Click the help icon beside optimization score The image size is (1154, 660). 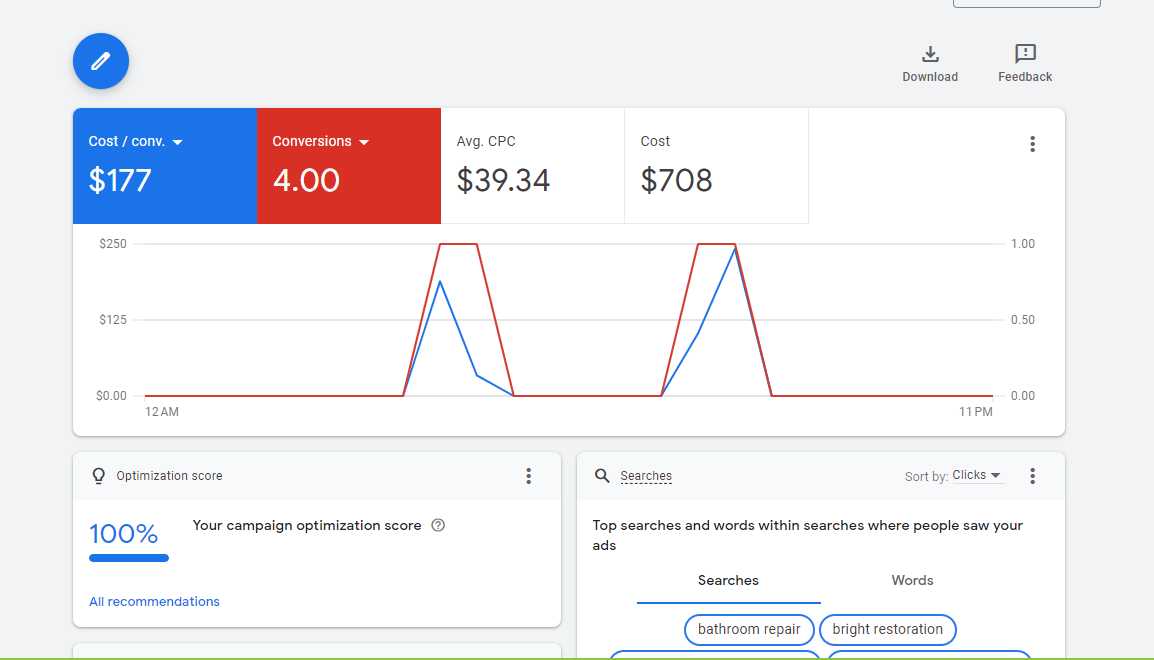(438, 526)
